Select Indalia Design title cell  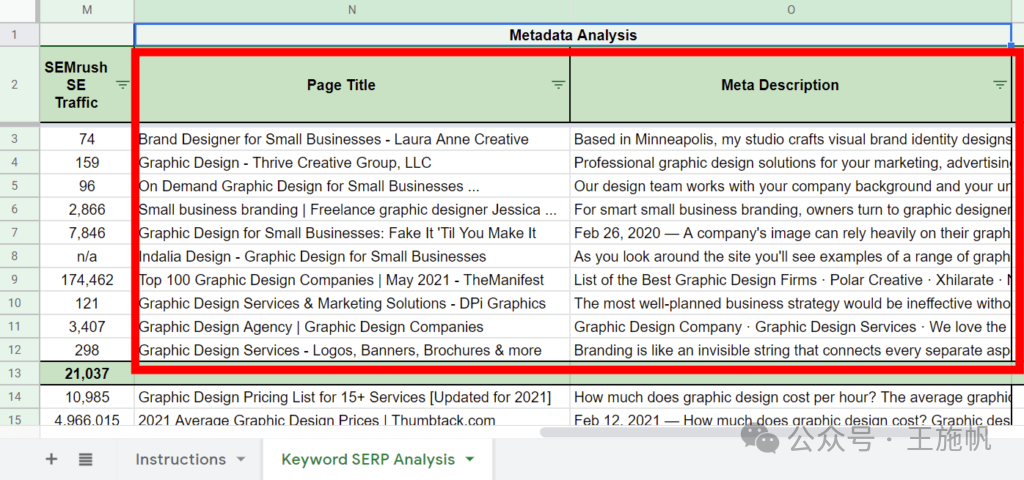(x=352, y=257)
